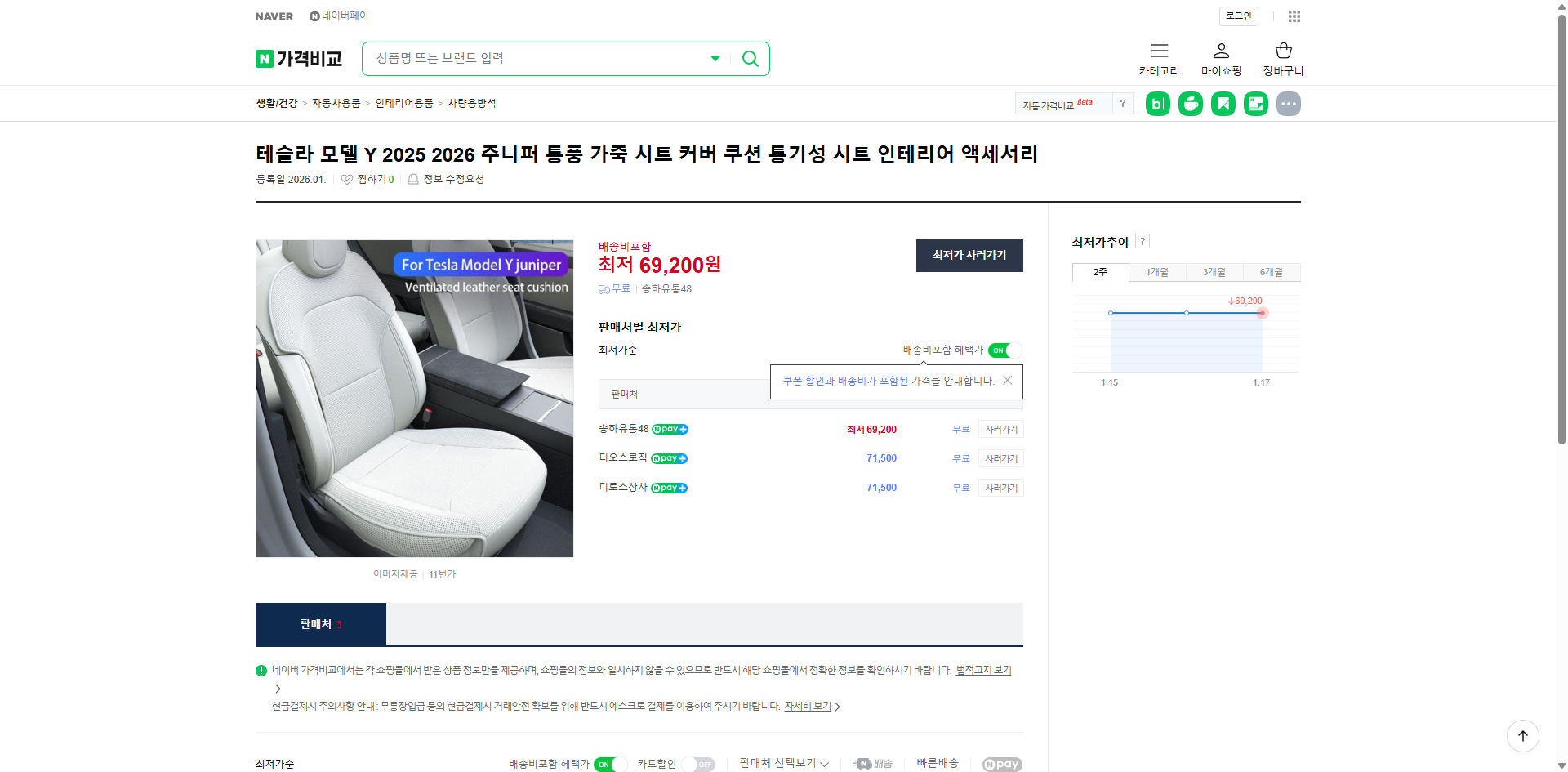Enable the 카드할인 switch
1568x772 pixels.
(x=699, y=764)
